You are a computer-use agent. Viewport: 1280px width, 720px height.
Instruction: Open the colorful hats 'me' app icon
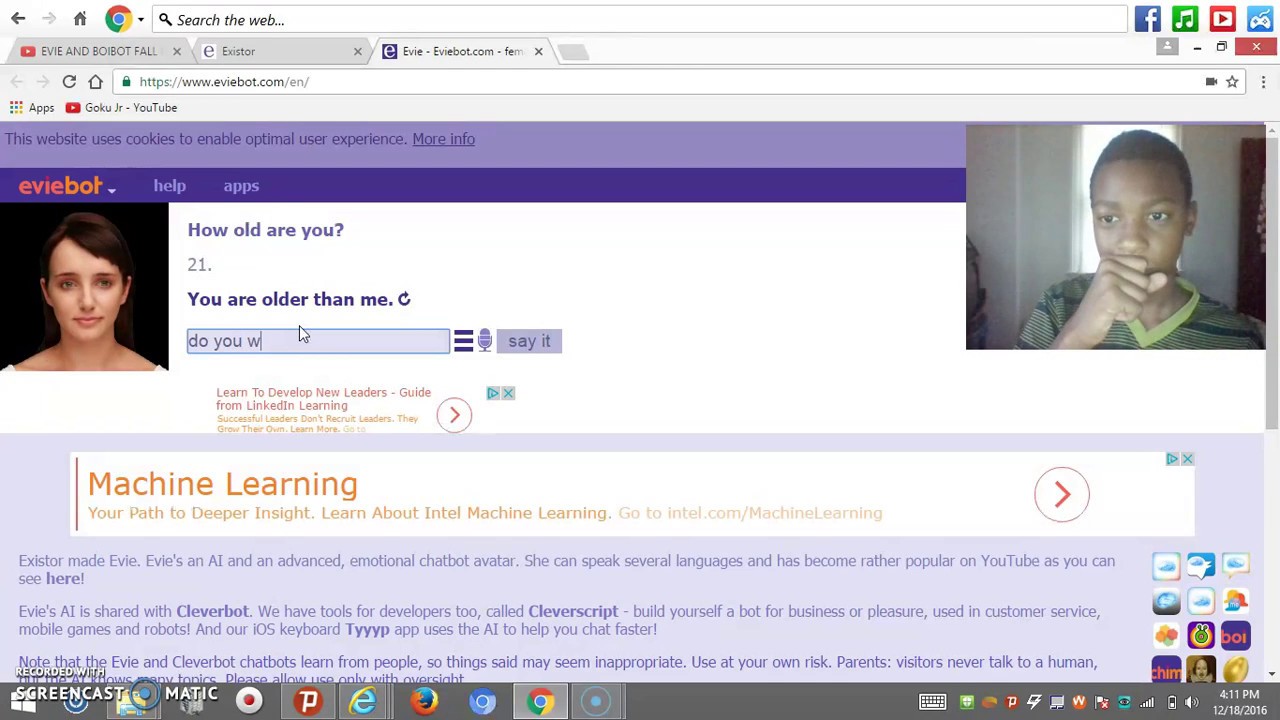1235,601
